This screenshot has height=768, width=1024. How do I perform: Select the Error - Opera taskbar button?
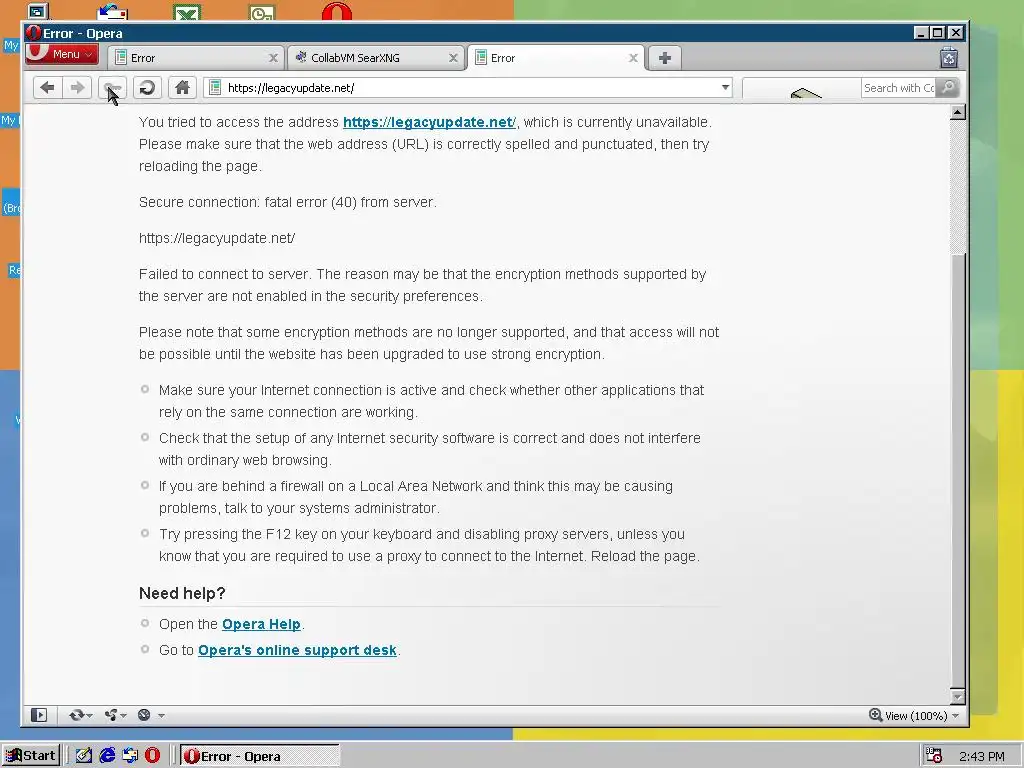(x=260, y=756)
